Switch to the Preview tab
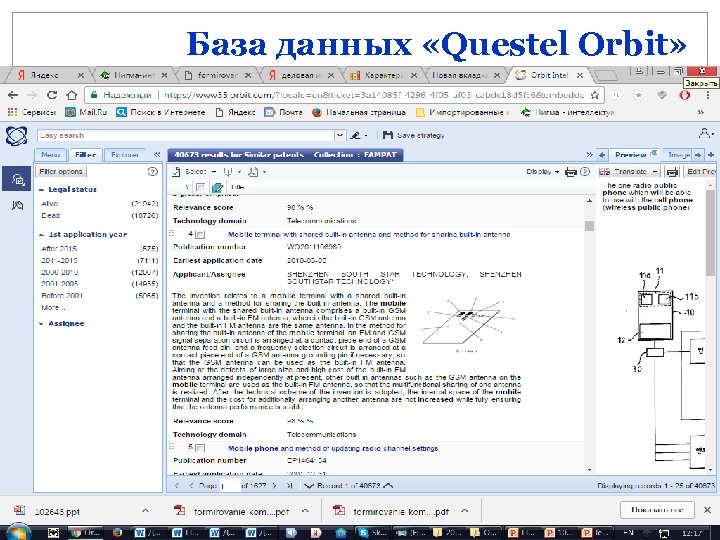The width and height of the screenshot is (720, 540). point(634,155)
